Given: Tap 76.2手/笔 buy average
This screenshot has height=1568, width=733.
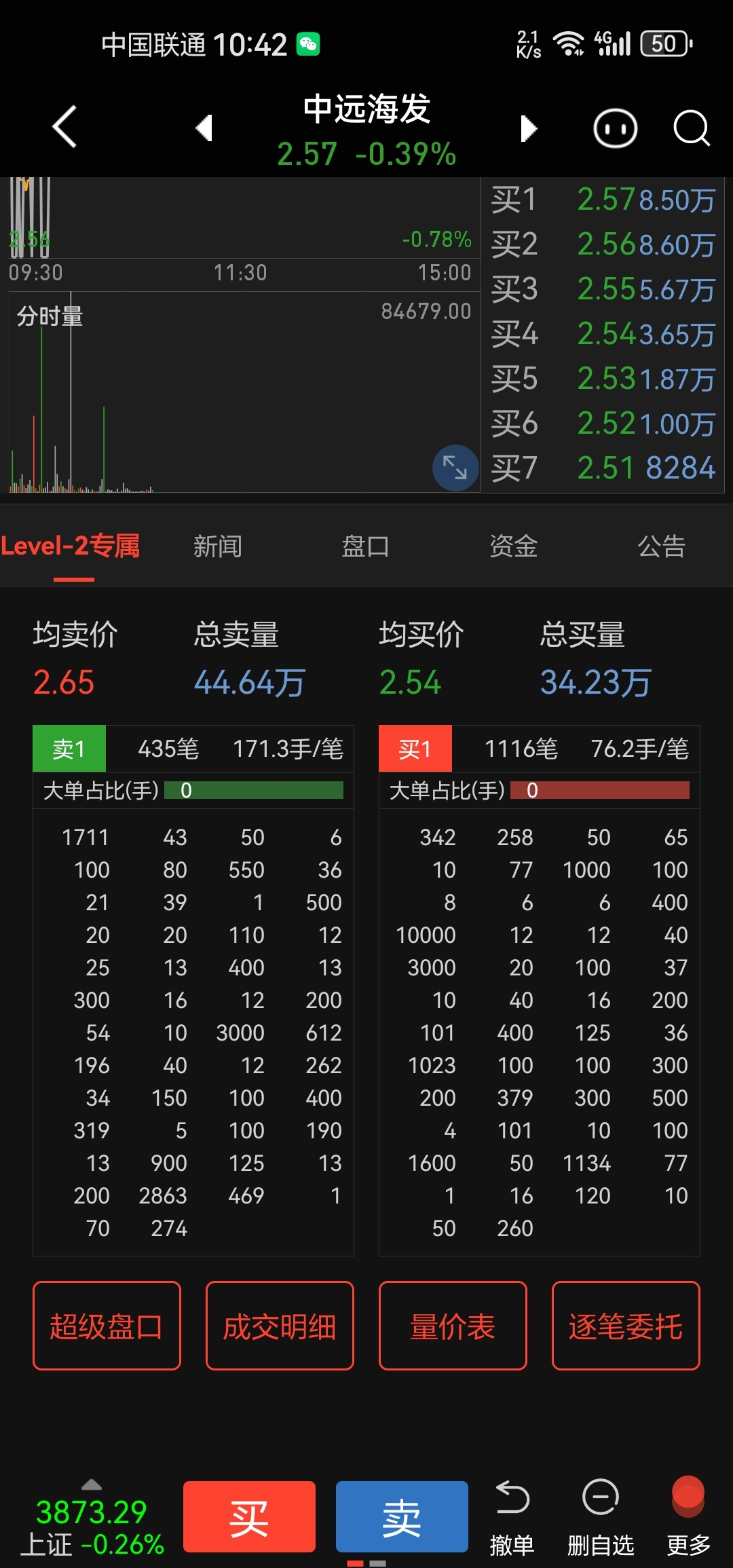Looking at the screenshot, I should click(640, 749).
